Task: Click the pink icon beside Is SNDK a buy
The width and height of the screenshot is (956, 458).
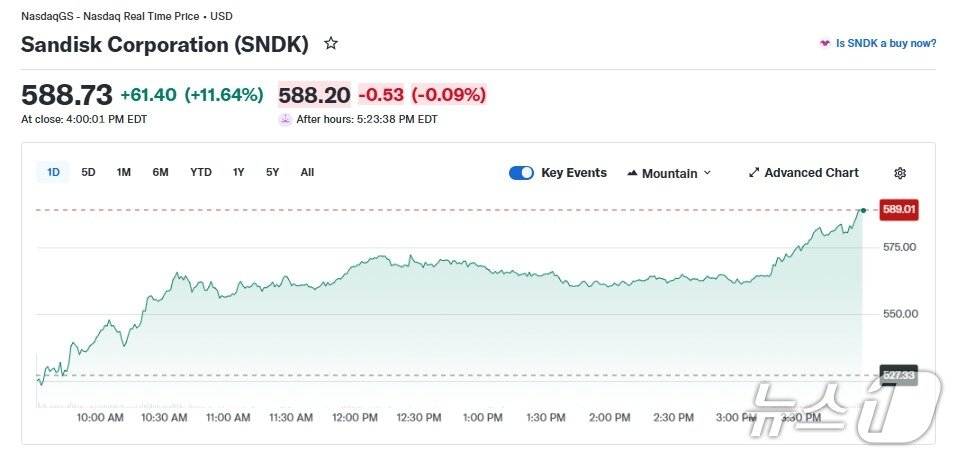Action: [x=824, y=44]
